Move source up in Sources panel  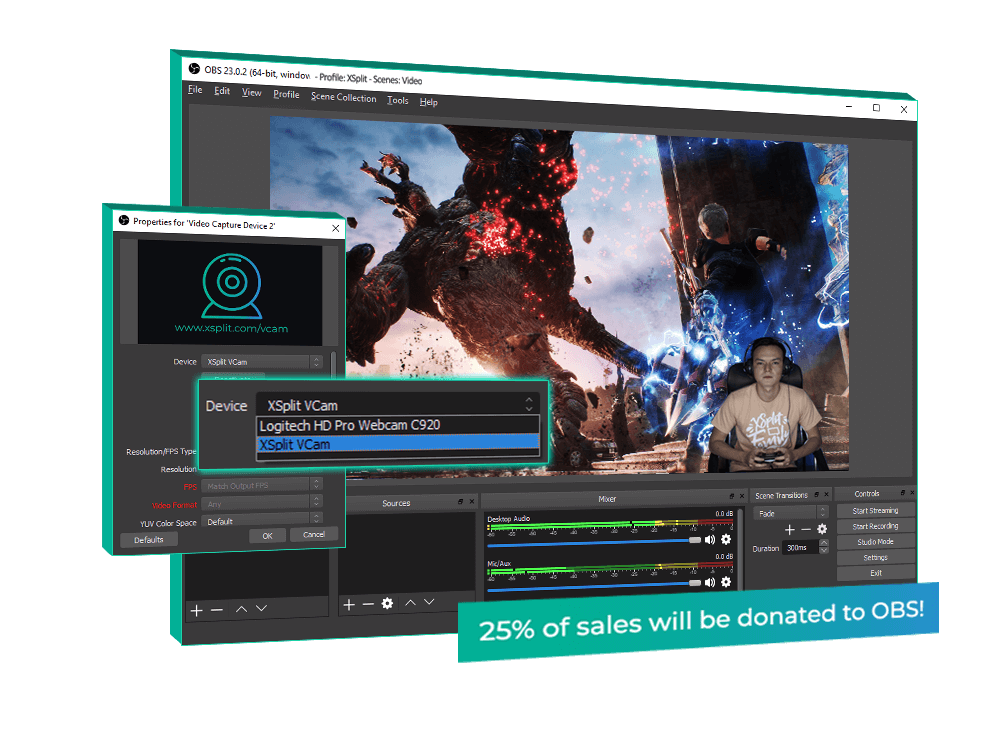(410, 602)
